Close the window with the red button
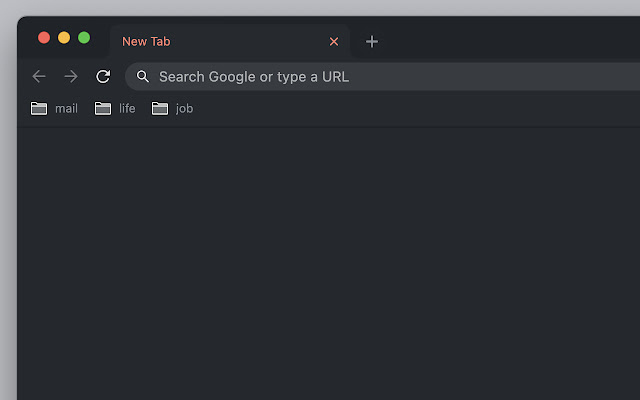This screenshot has width=640, height=400. tap(44, 37)
